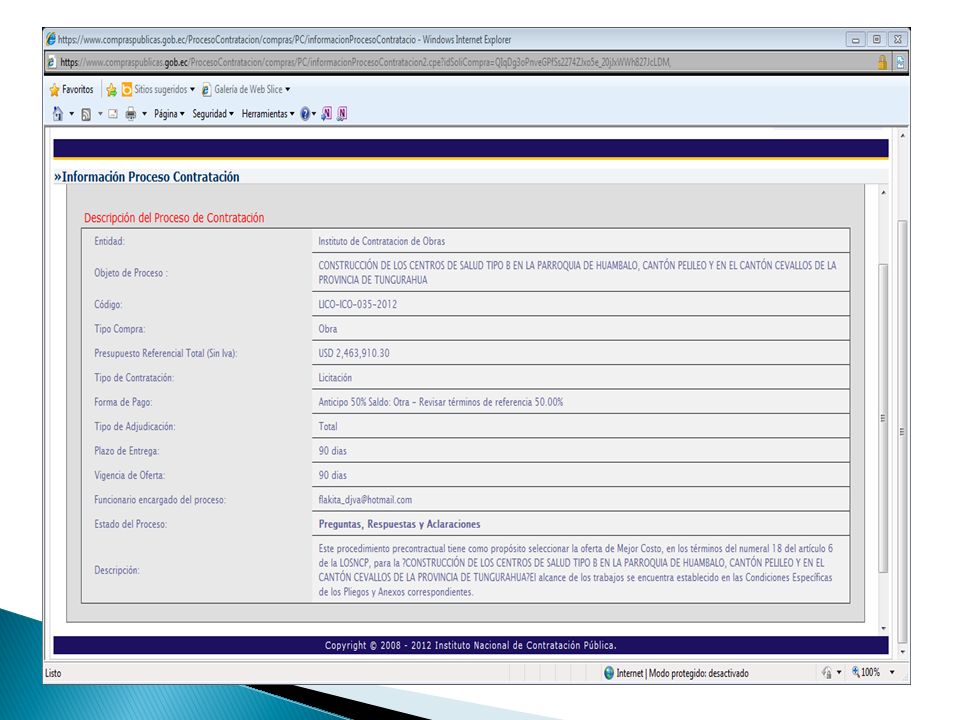
Task: Click the Descripción del Proceso de Contratación title
Action: (x=174, y=218)
